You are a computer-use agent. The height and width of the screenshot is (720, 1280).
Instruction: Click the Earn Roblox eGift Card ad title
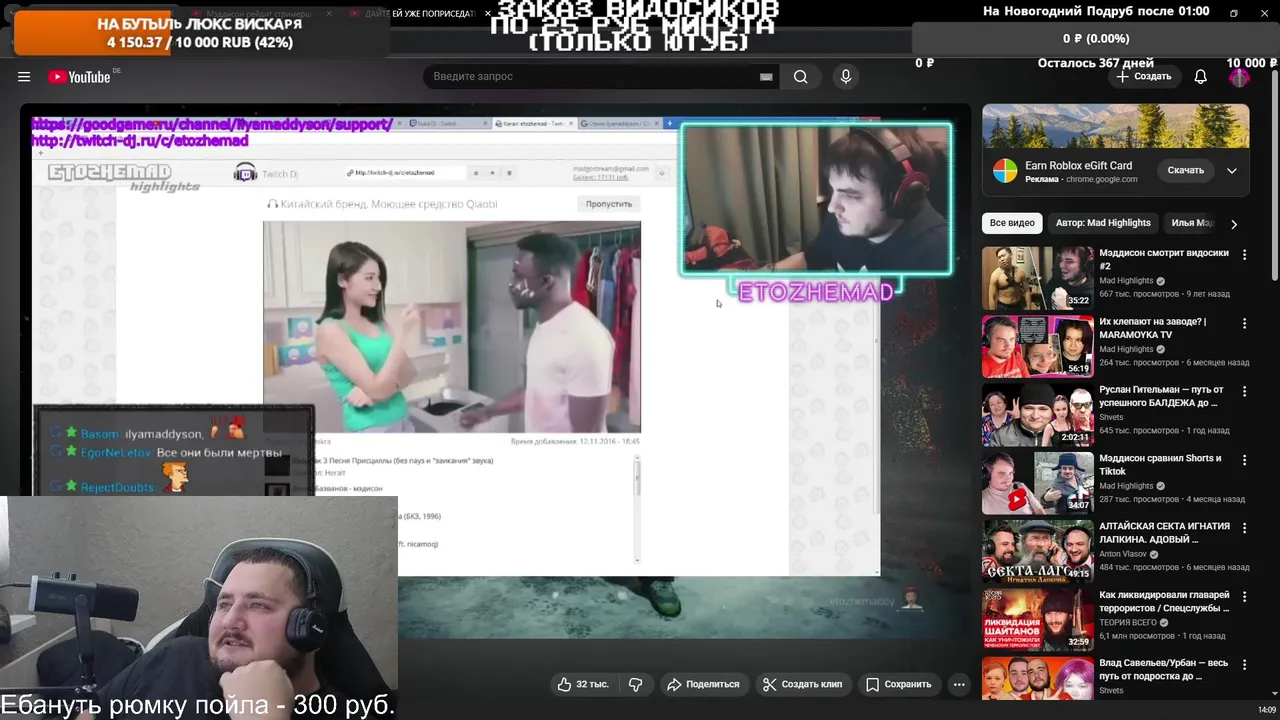(x=1078, y=165)
